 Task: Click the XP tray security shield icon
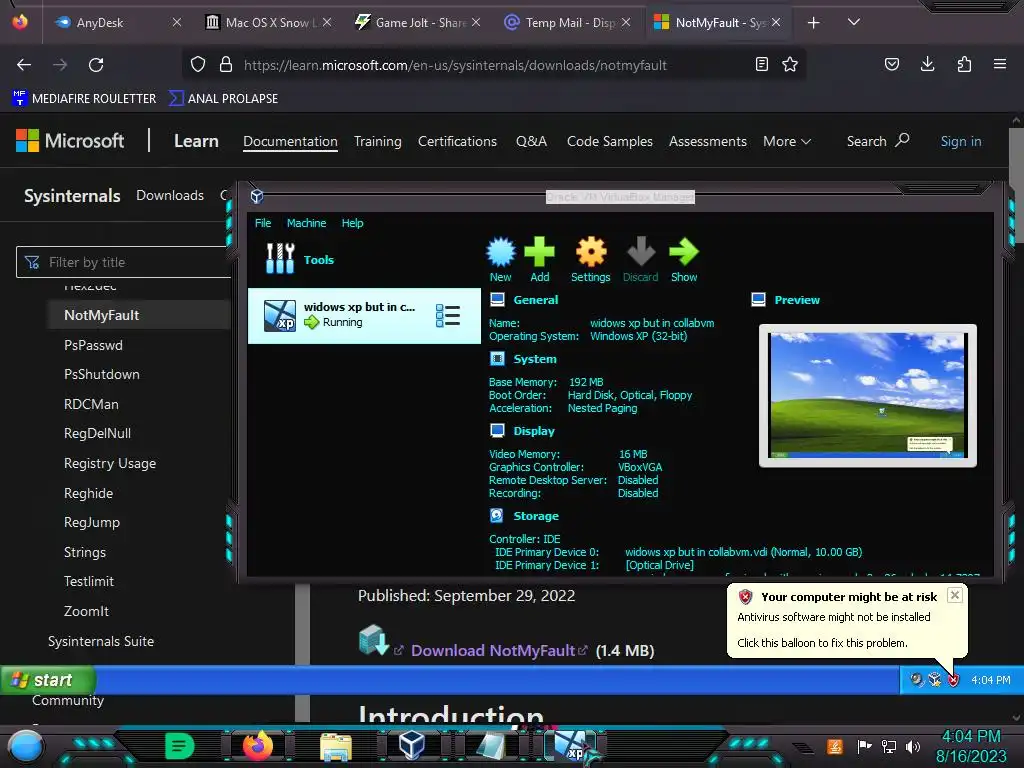(953, 680)
